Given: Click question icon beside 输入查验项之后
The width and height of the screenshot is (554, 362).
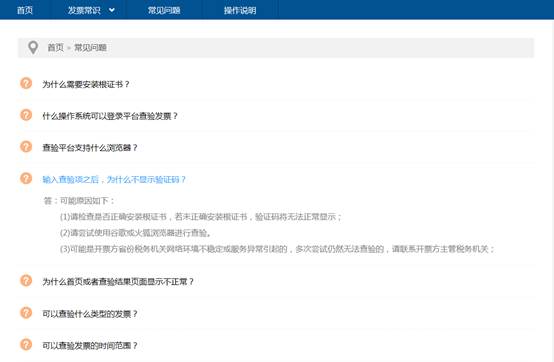Looking at the screenshot, I should tap(26, 178).
